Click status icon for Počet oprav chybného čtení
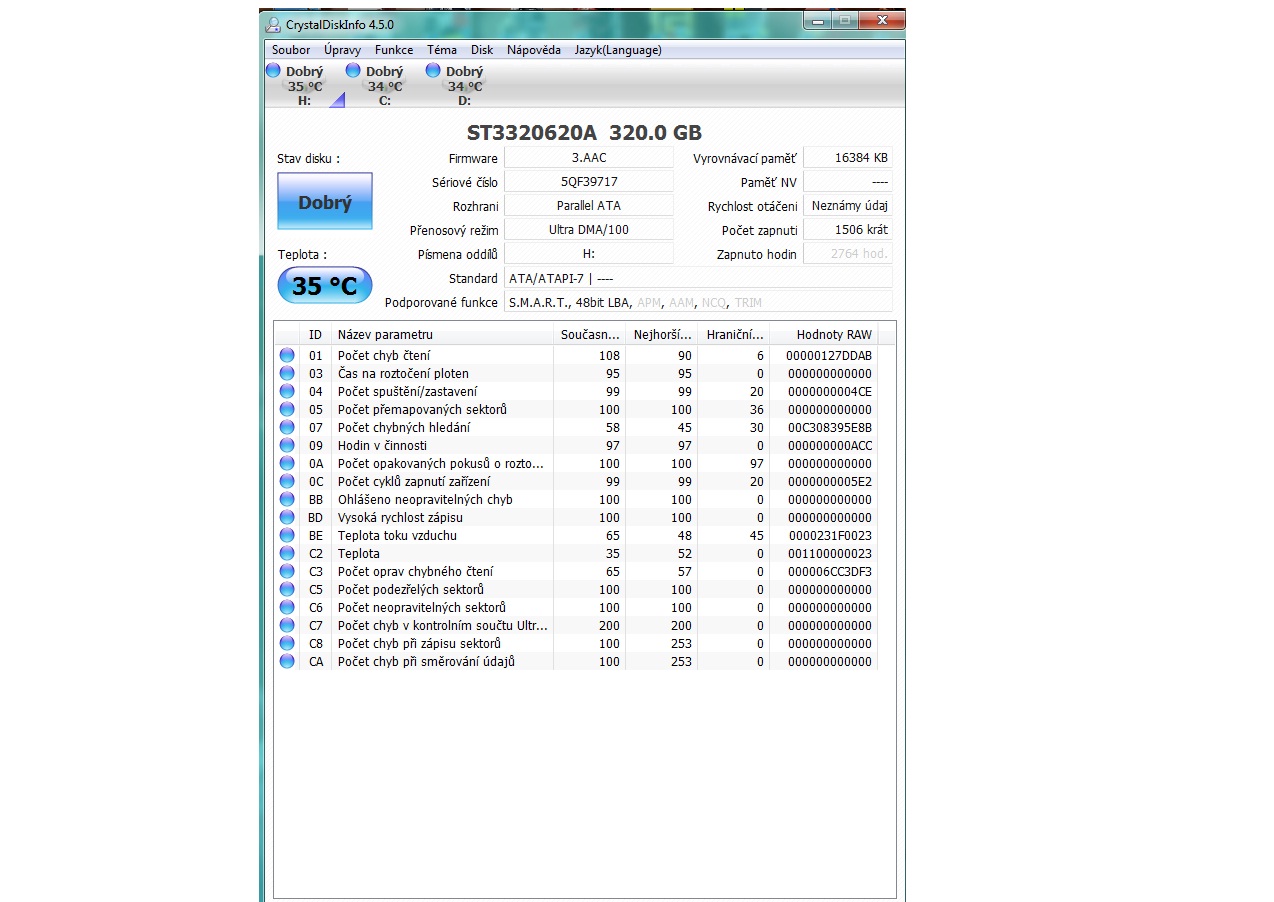 click(x=287, y=571)
